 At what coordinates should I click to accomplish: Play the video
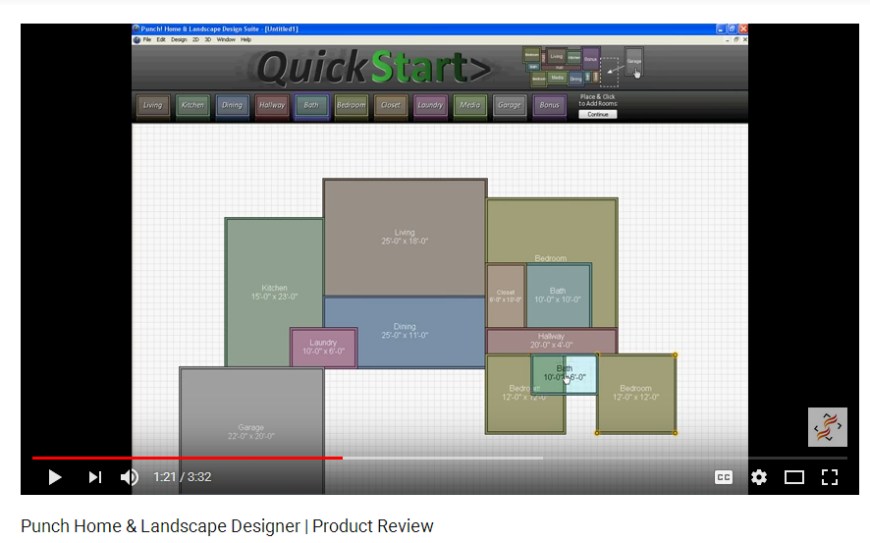pyautogui.click(x=54, y=477)
